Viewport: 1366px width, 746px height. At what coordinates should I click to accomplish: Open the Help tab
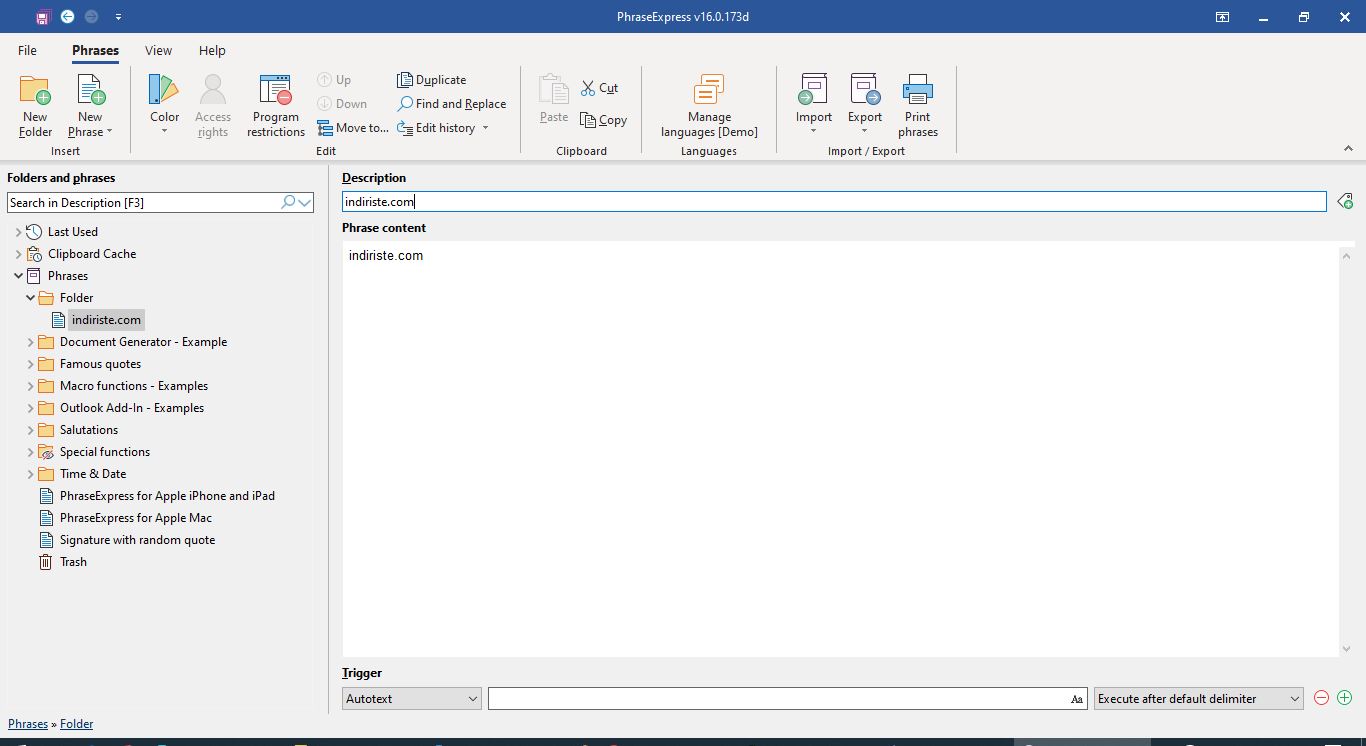point(212,50)
